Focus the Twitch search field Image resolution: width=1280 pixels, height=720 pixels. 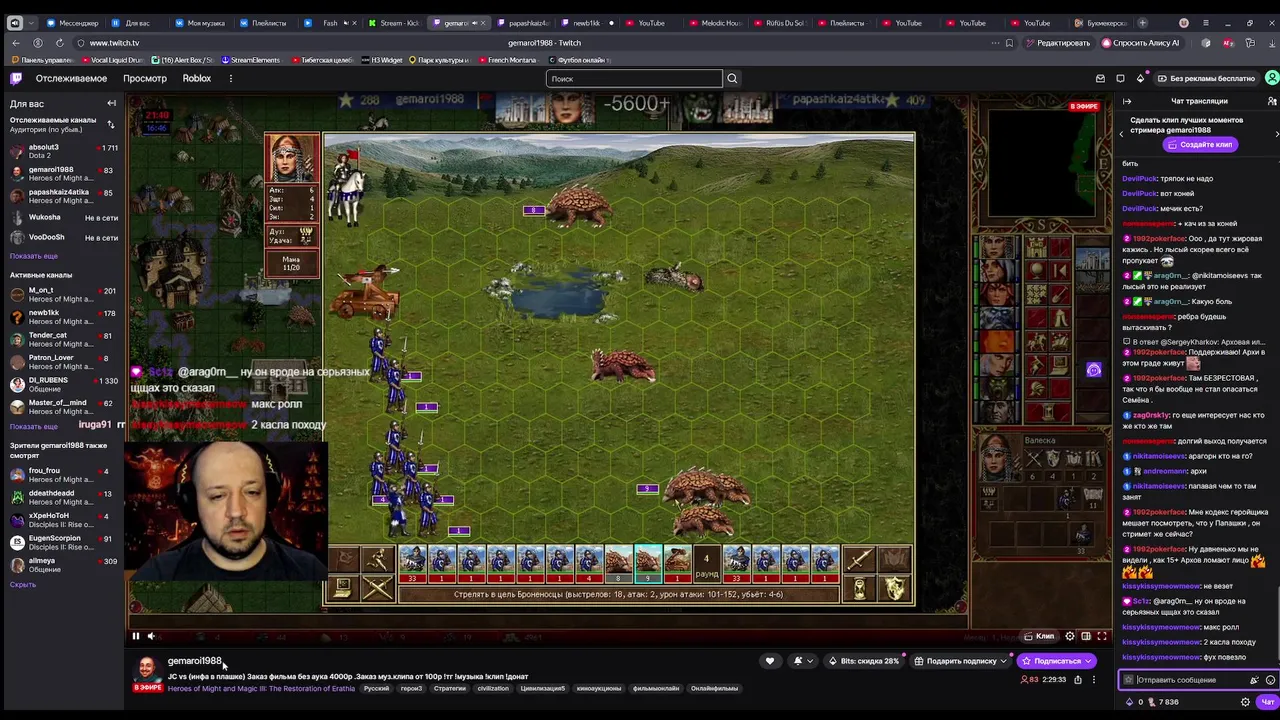pos(634,78)
